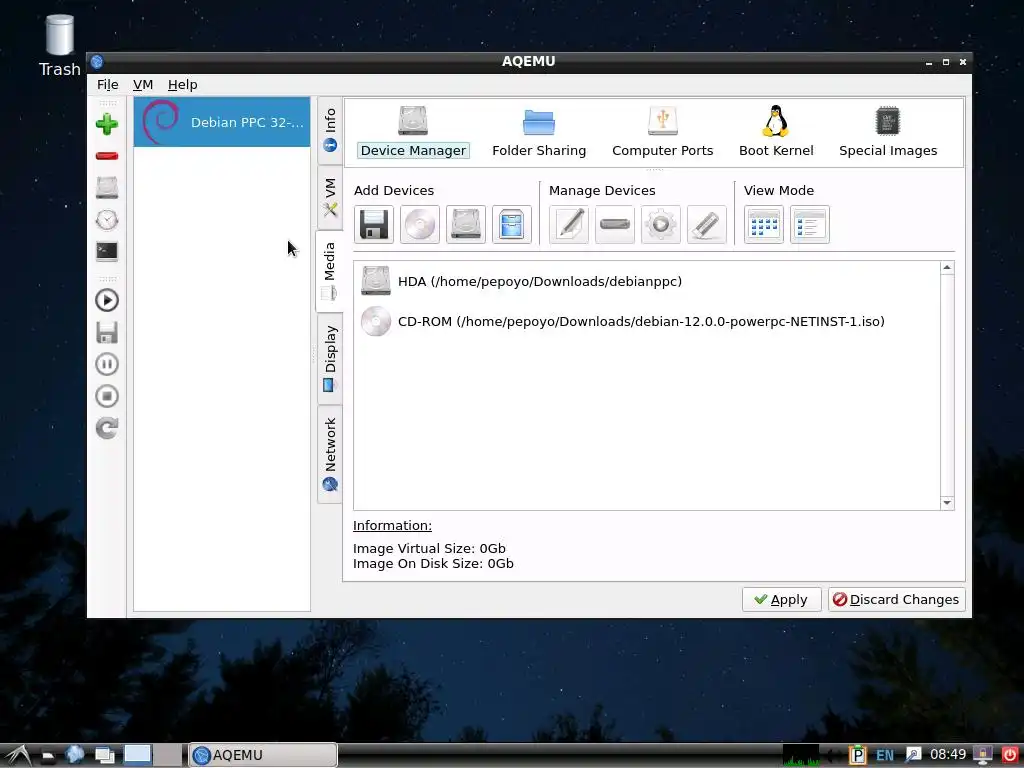Image resolution: width=1024 pixels, height=768 pixels.
Task: Click the red power button in taskbar
Action: click(1010, 755)
